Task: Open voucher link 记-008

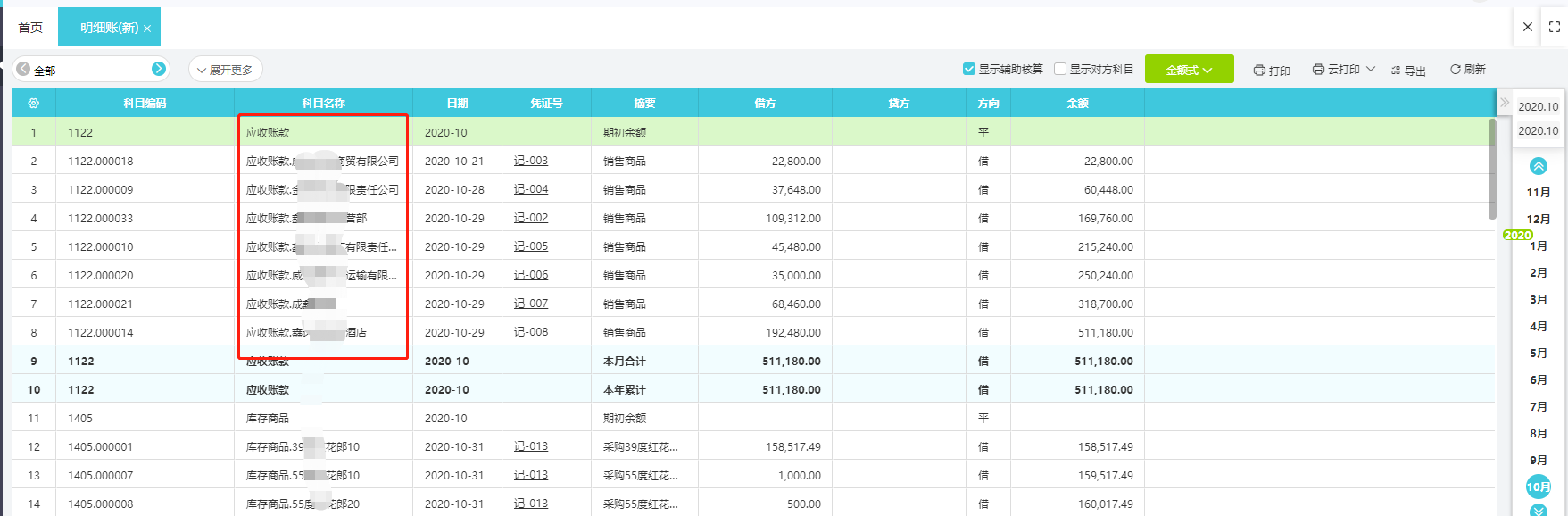Action: pos(531,332)
